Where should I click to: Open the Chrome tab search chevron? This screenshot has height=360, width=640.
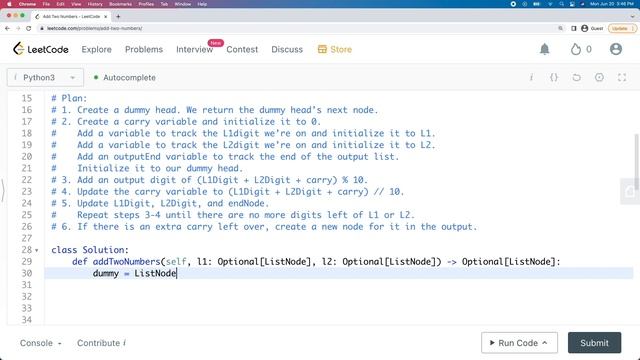point(633,16)
